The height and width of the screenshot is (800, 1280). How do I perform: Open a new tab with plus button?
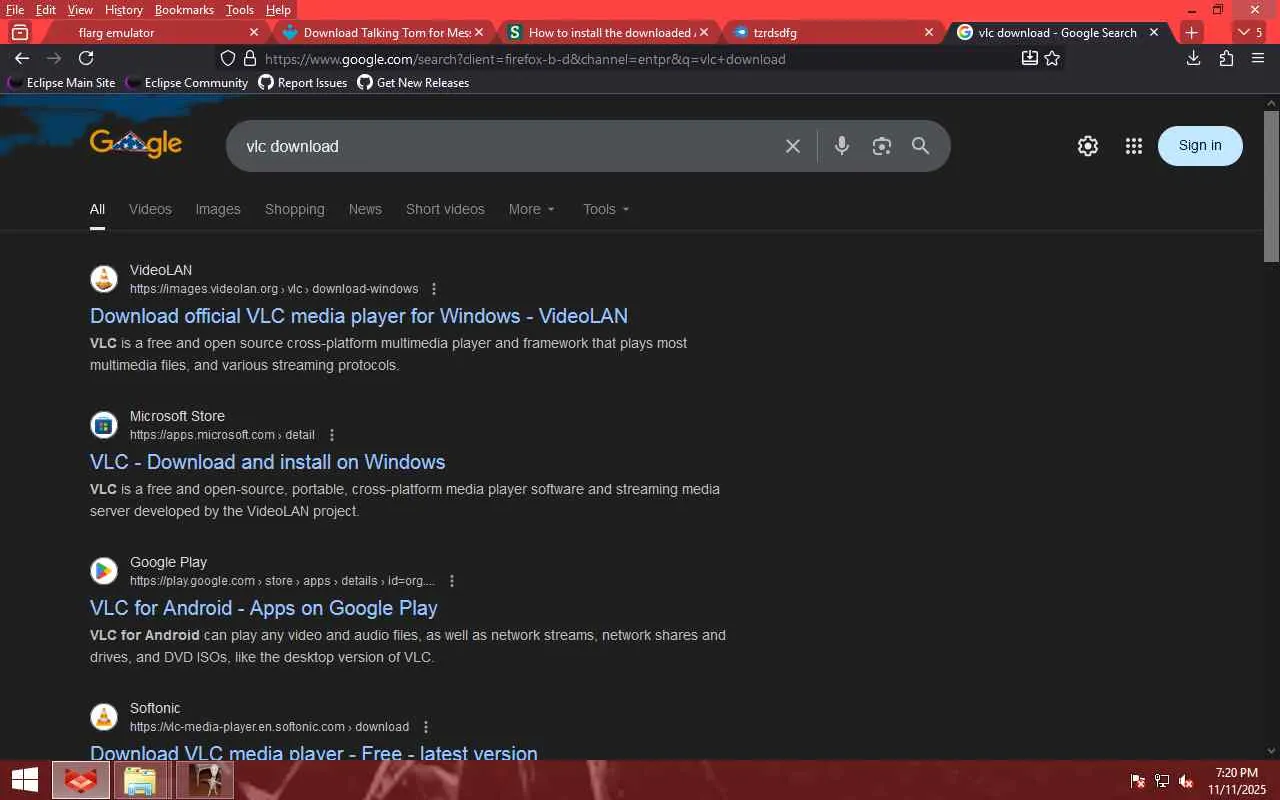[x=1191, y=32]
